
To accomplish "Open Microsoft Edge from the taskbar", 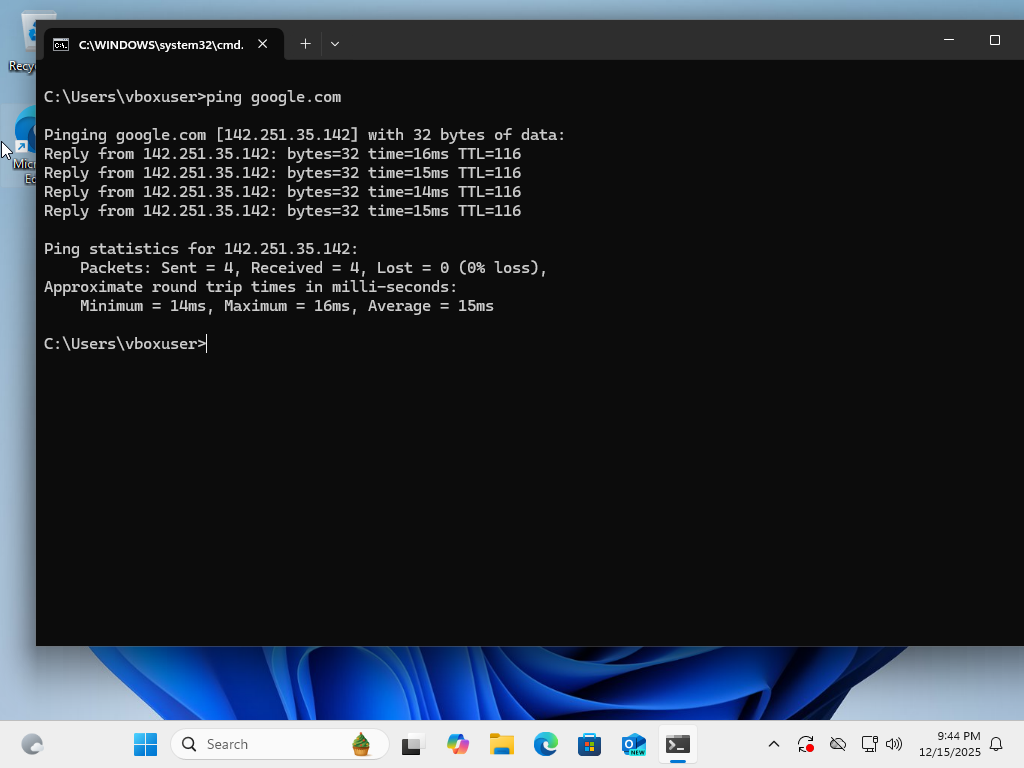I will [x=545, y=744].
